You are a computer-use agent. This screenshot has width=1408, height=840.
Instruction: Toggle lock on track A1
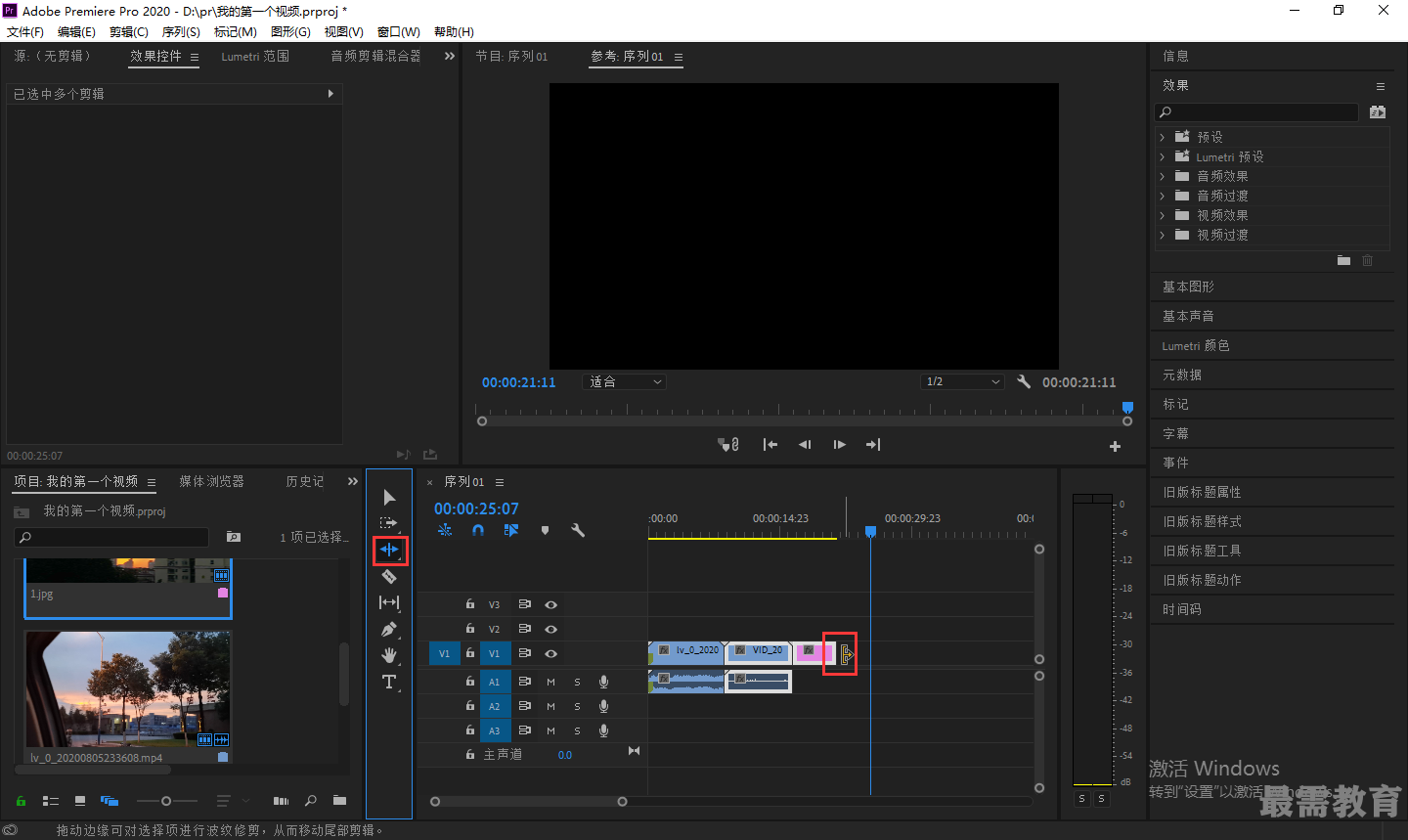tap(469, 682)
